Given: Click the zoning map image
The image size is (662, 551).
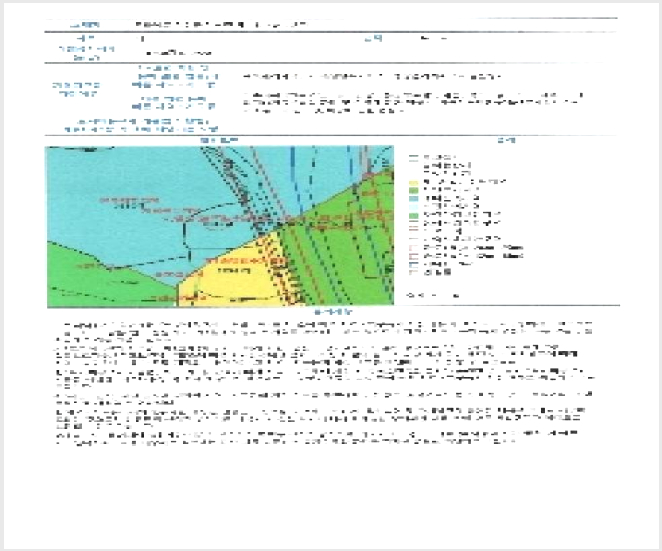Looking at the screenshot, I should 220,226.
